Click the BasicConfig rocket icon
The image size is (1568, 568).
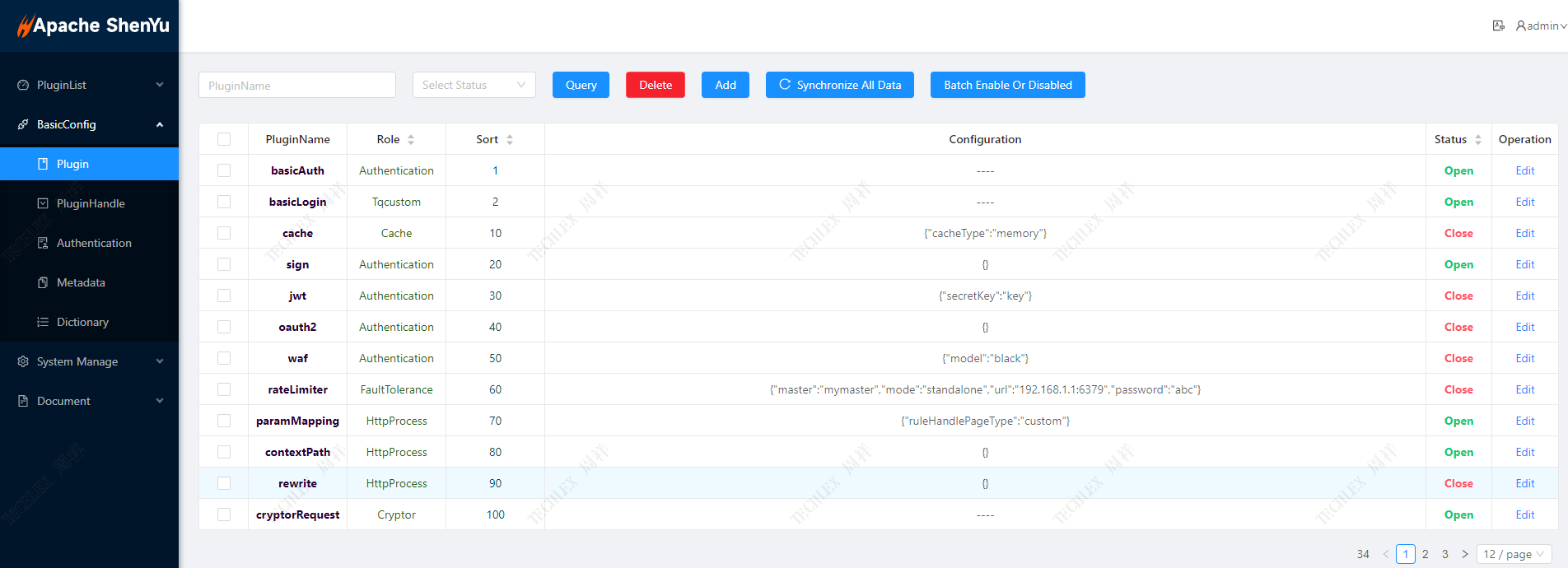(23, 124)
